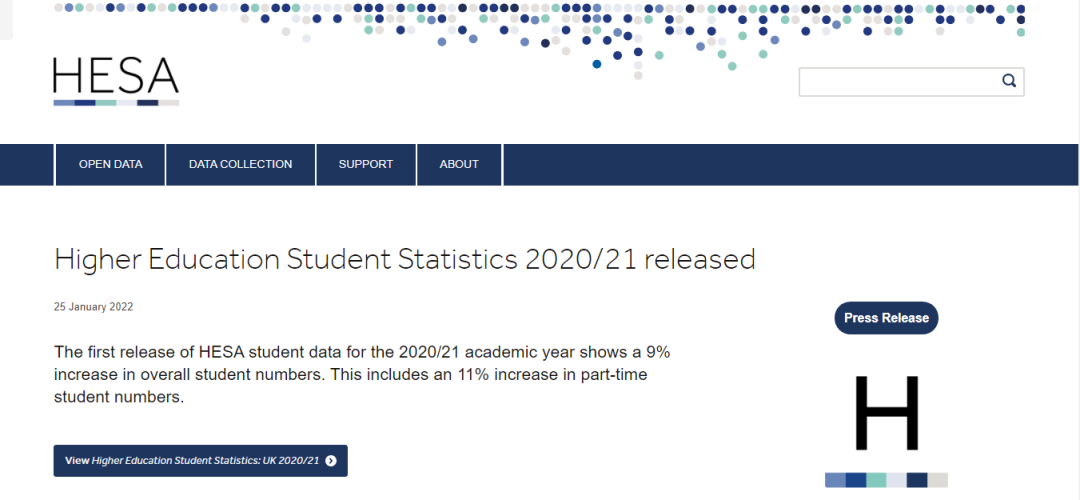Screen dimensions: 1080x500
Task: Click the large black H logo image
Action: point(886,413)
